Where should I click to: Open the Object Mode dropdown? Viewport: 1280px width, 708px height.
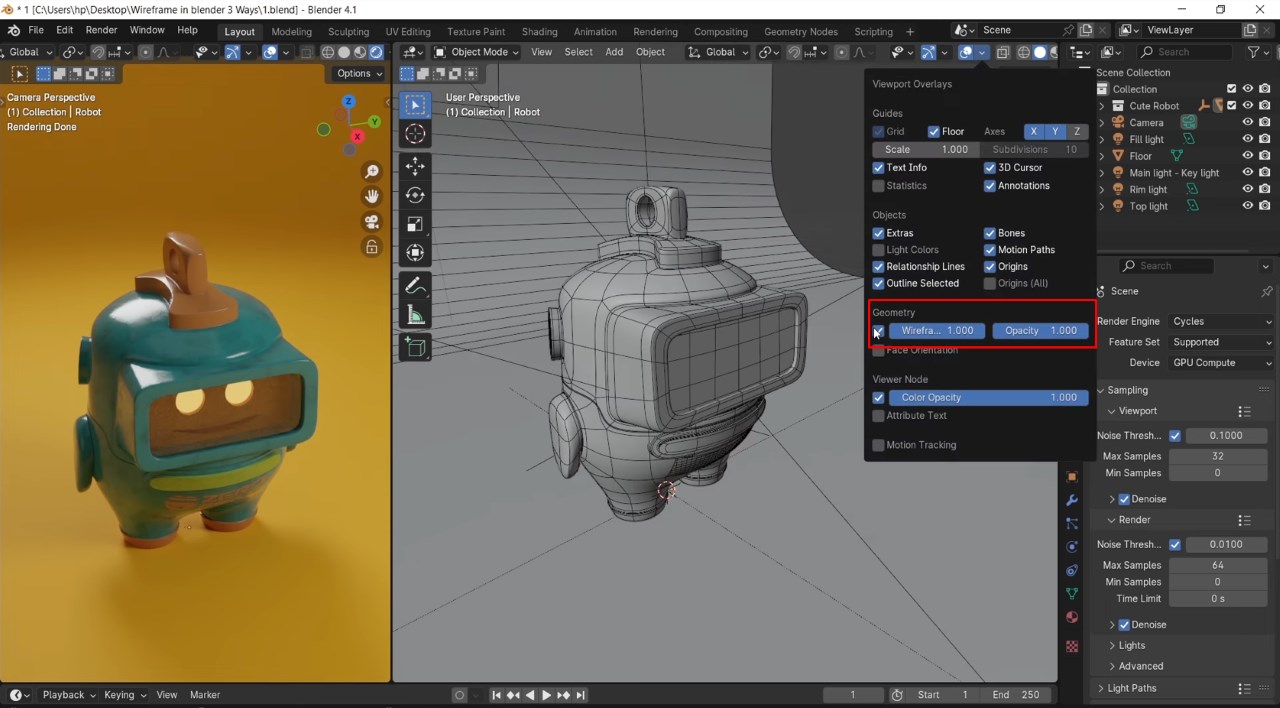477,52
